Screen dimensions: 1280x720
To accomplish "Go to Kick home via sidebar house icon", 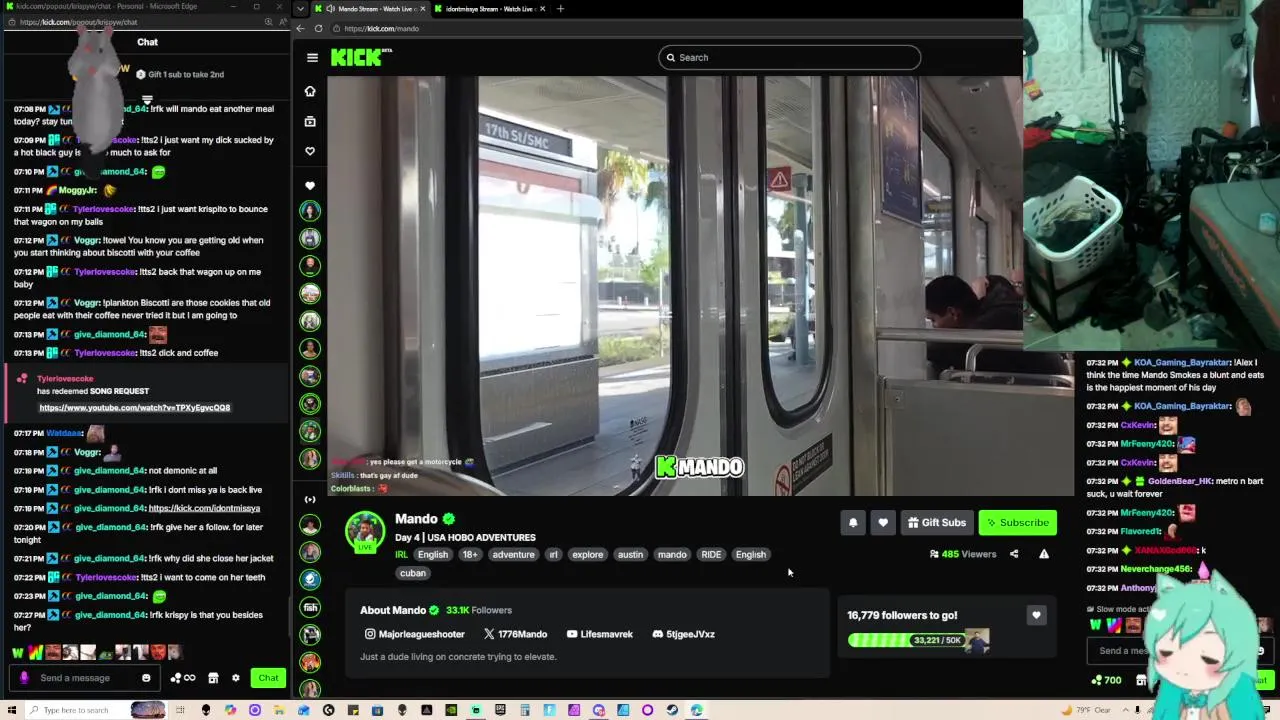I will pyautogui.click(x=310, y=91).
